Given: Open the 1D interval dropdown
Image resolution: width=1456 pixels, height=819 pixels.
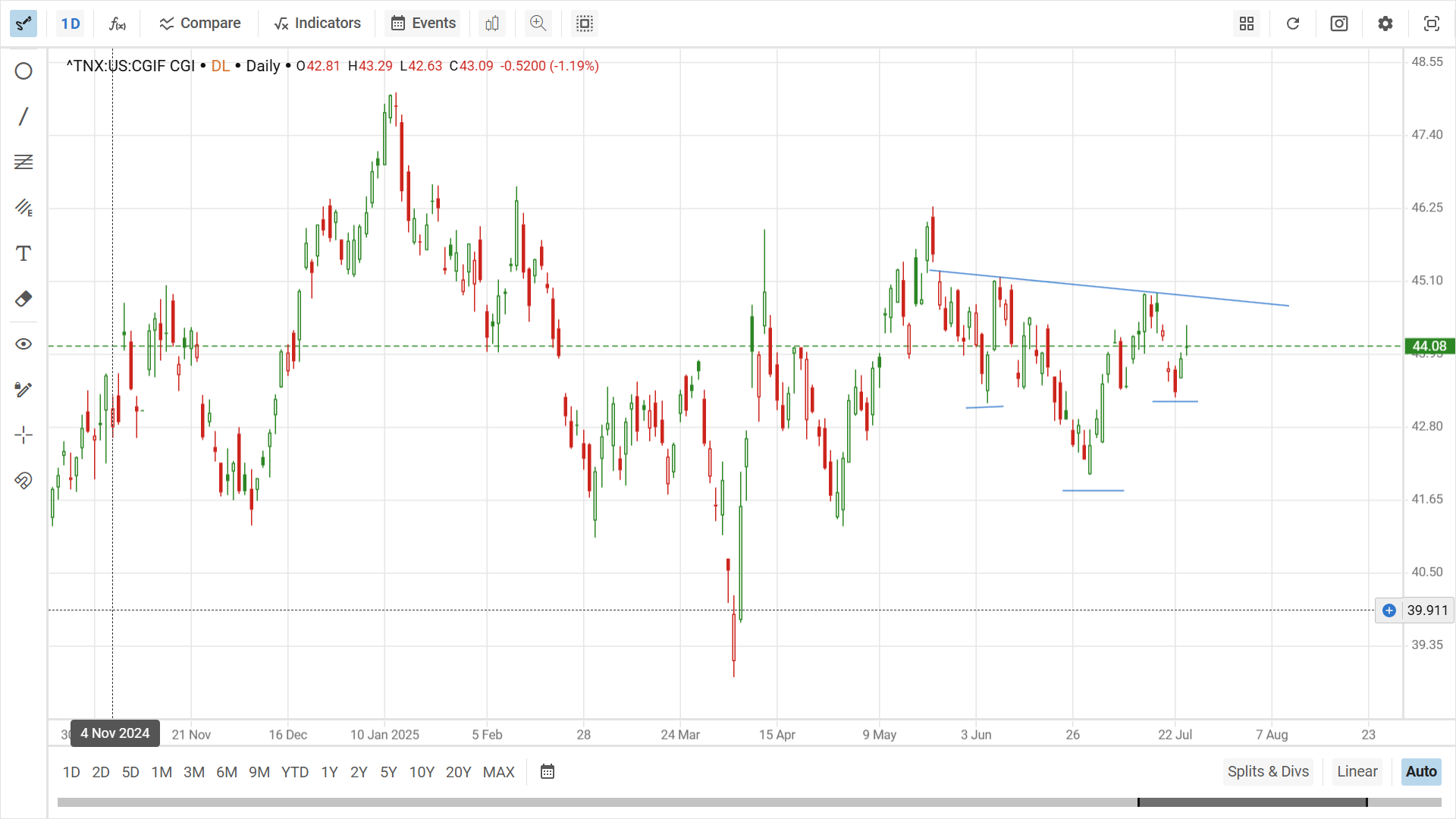Looking at the screenshot, I should tap(71, 24).
